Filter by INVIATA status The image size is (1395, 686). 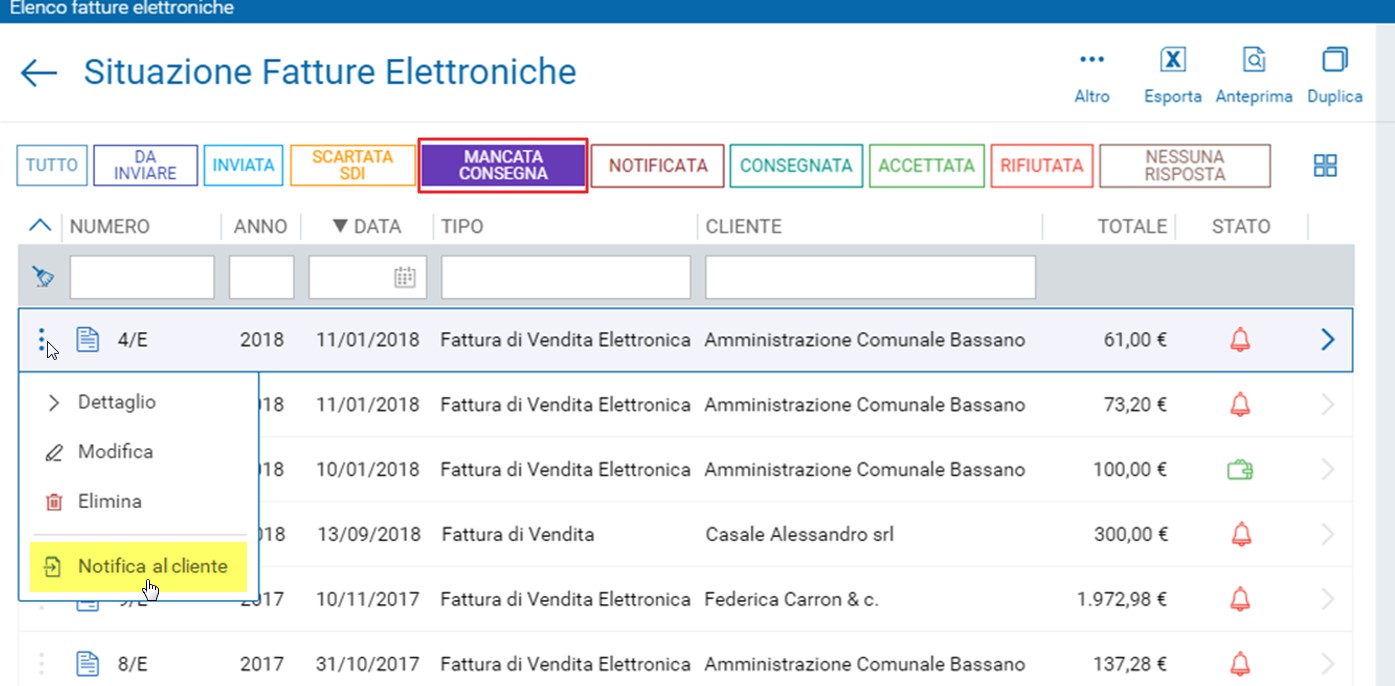click(244, 166)
